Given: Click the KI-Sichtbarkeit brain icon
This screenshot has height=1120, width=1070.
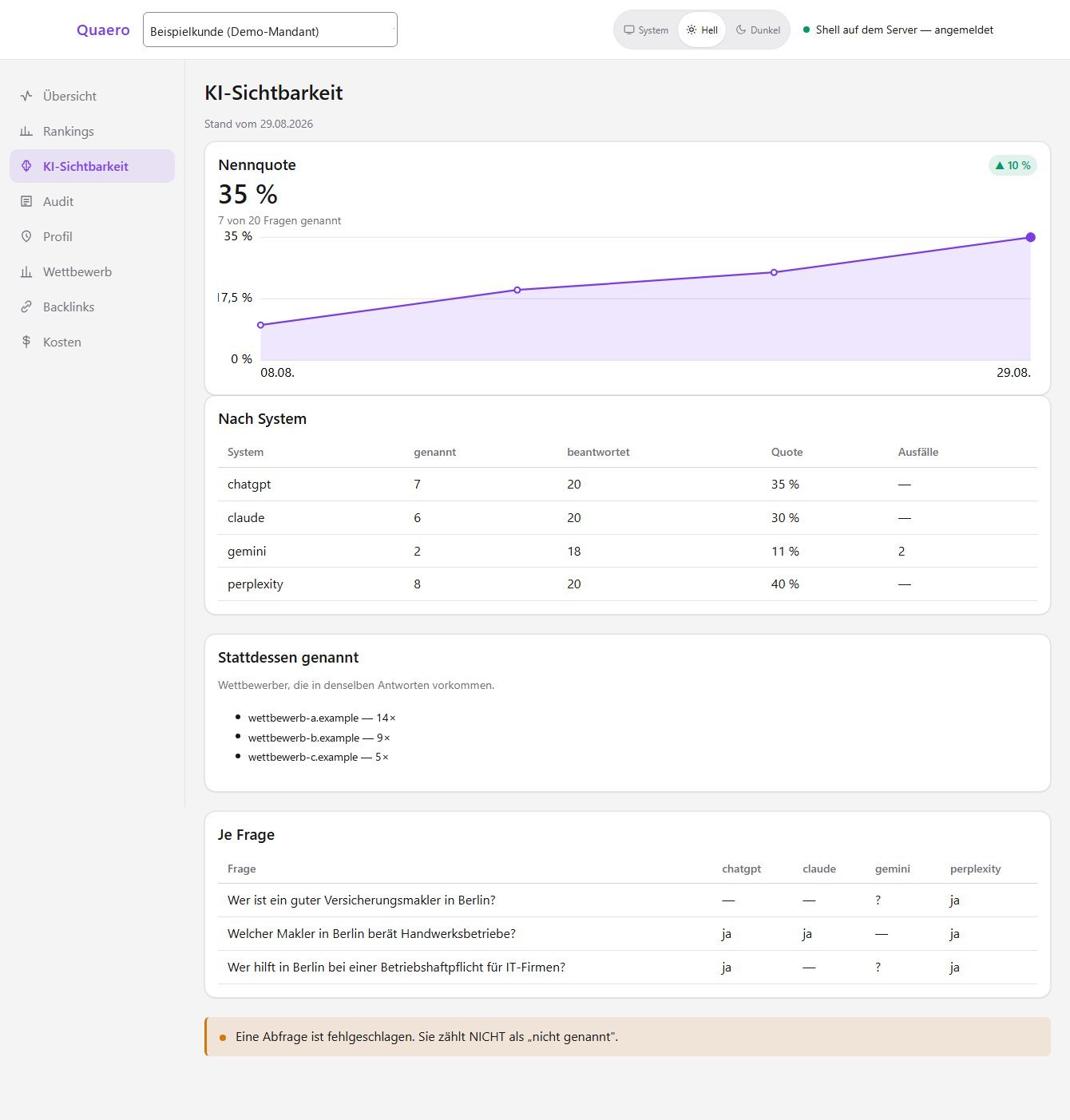Looking at the screenshot, I should pyautogui.click(x=26, y=166).
